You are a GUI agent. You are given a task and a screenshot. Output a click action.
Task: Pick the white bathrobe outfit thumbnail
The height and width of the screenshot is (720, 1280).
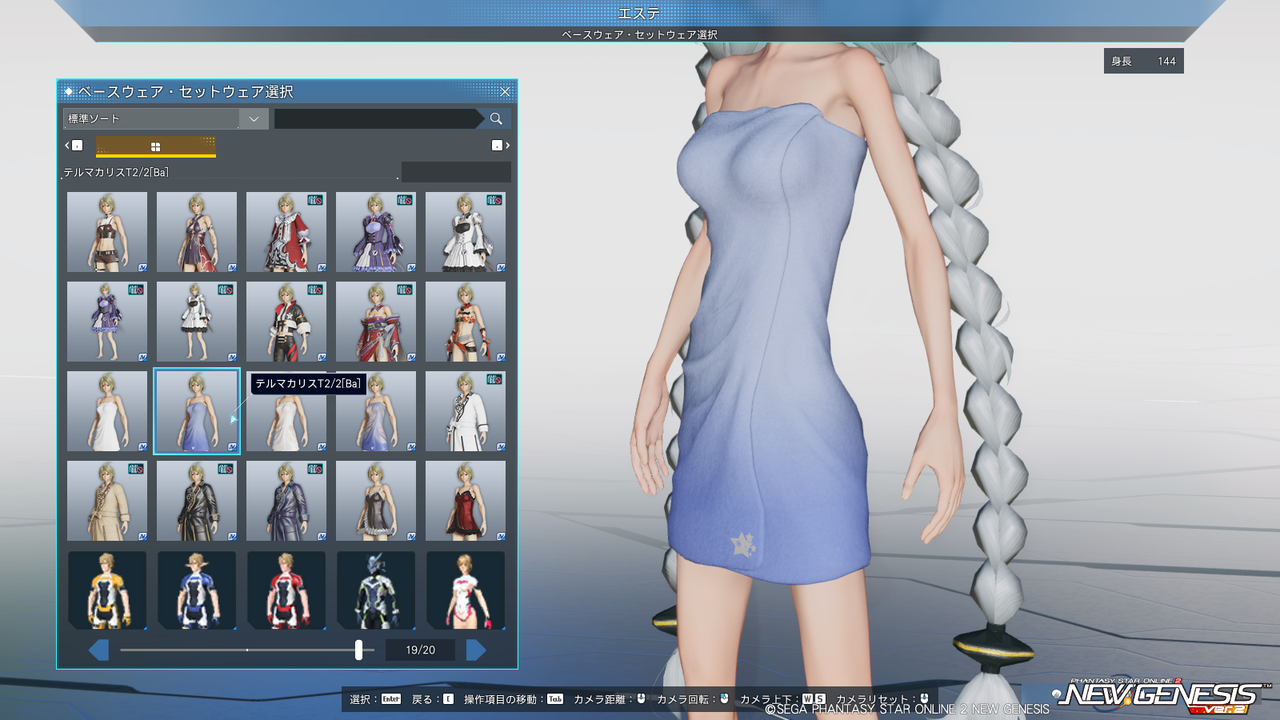coord(465,411)
